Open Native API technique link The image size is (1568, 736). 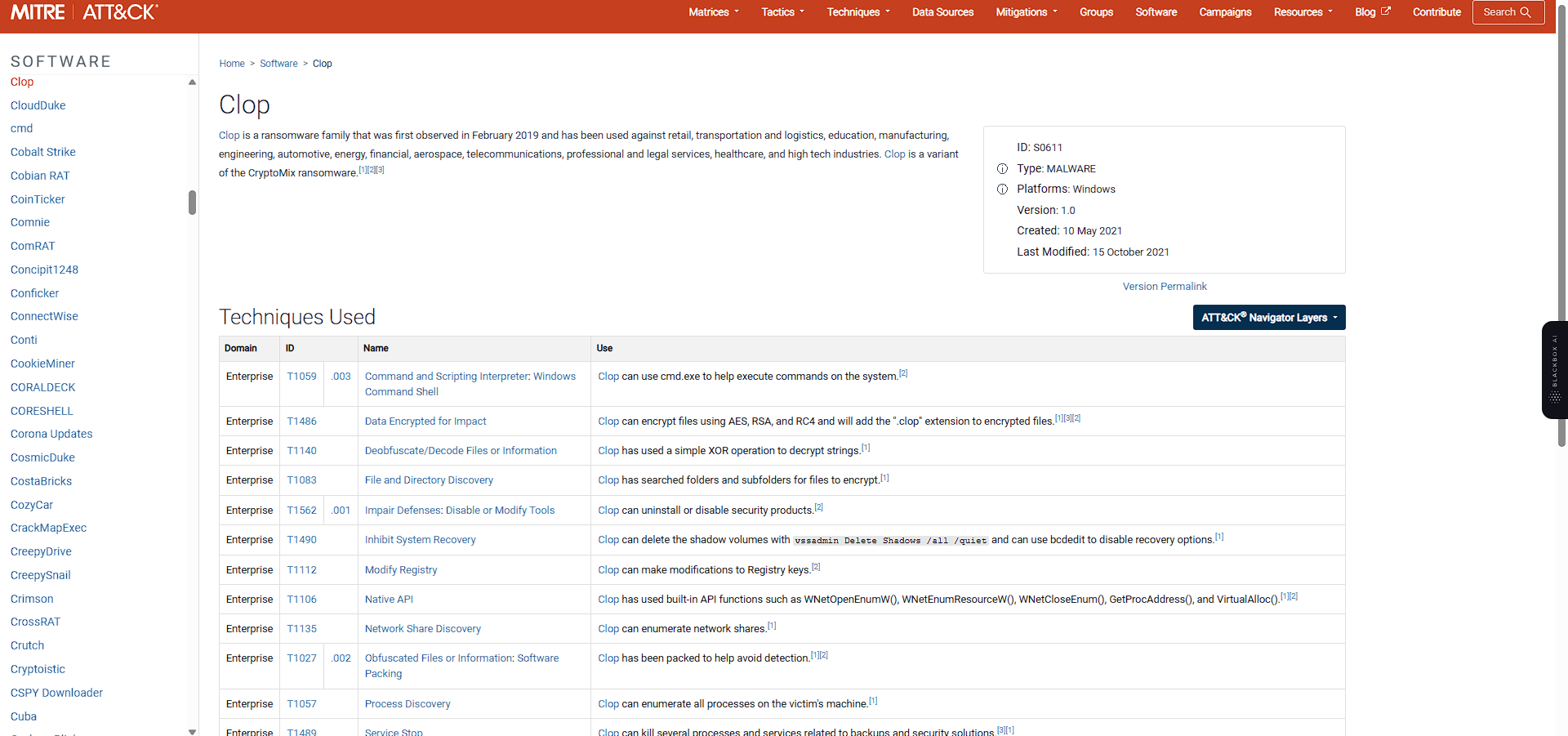(389, 600)
